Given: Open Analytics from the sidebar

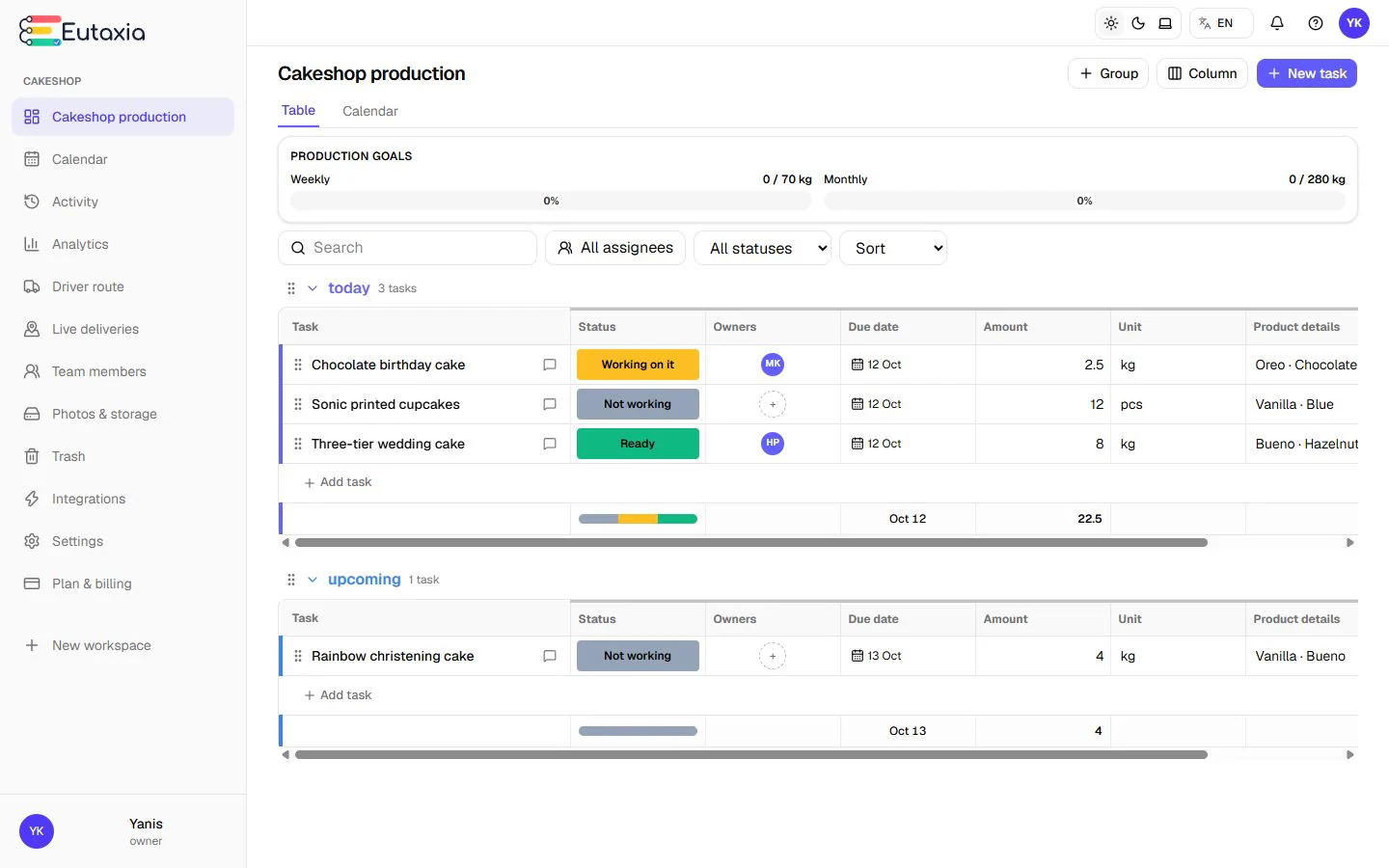Looking at the screenshot, I should click(x=123, y=244).
